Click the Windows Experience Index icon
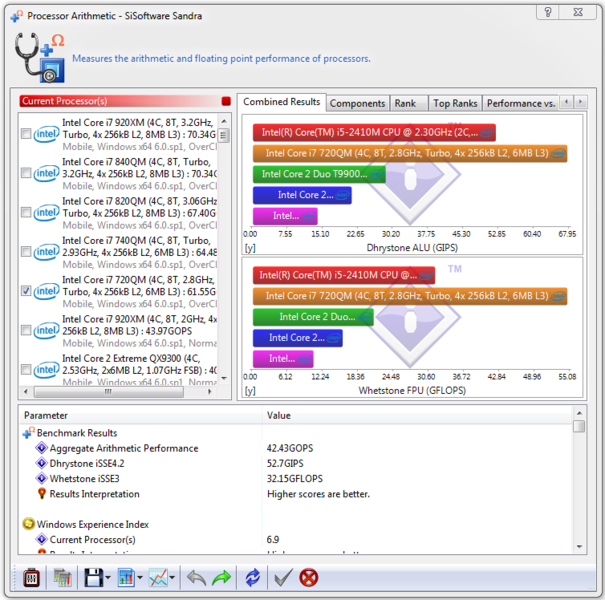Viewport: 605px width, 600px height. tap(29, 524)
